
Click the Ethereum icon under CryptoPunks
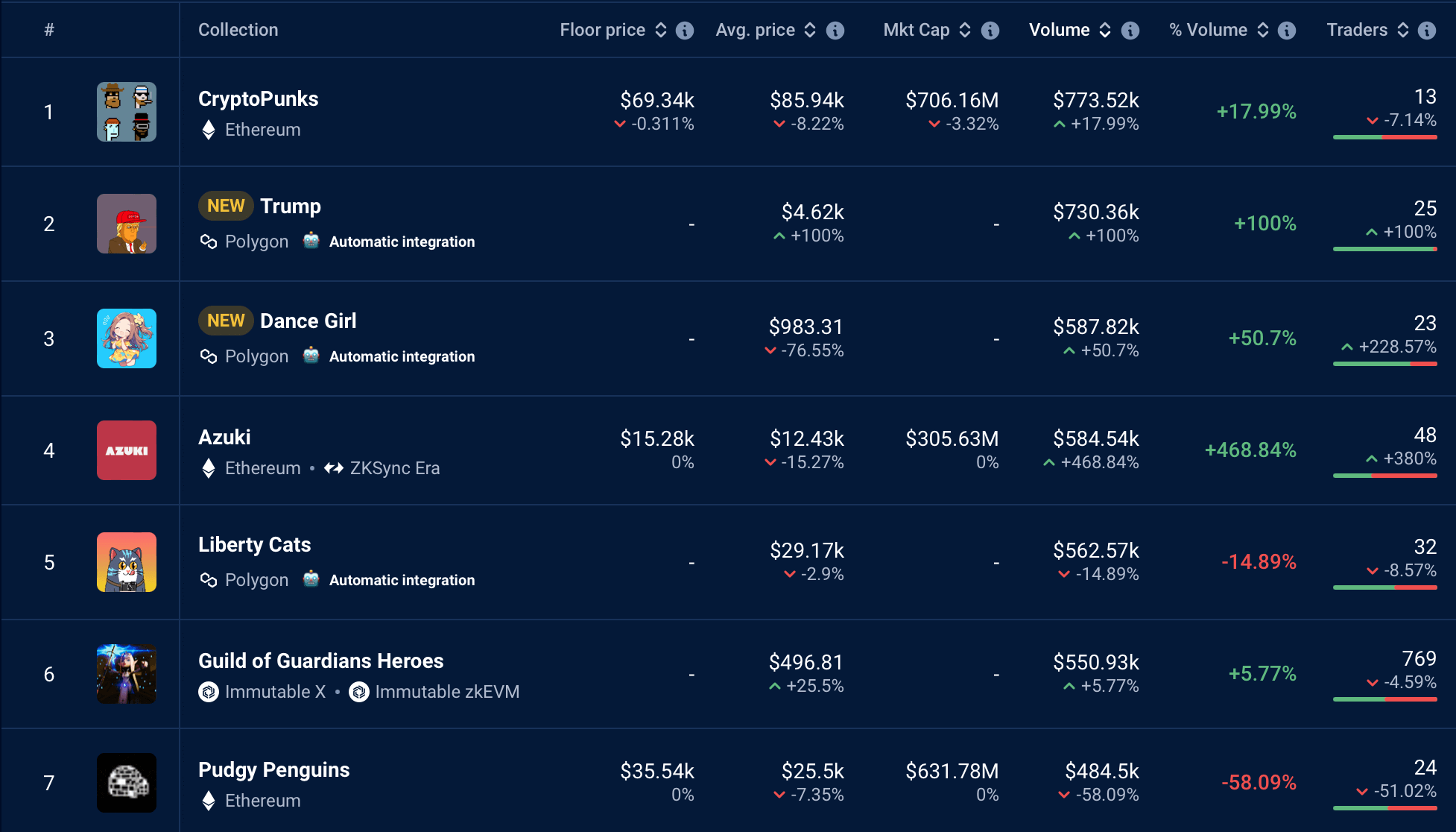[209, 130]
